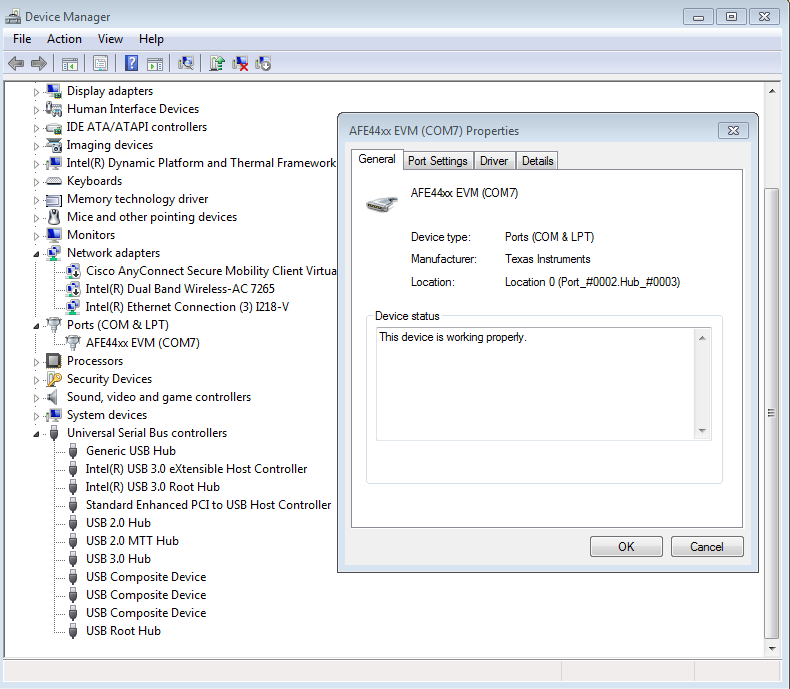Click Show/Hide Console Tree toolbar icon
Viewport: 790px width, 689px height.
click(x=70, y=64)
